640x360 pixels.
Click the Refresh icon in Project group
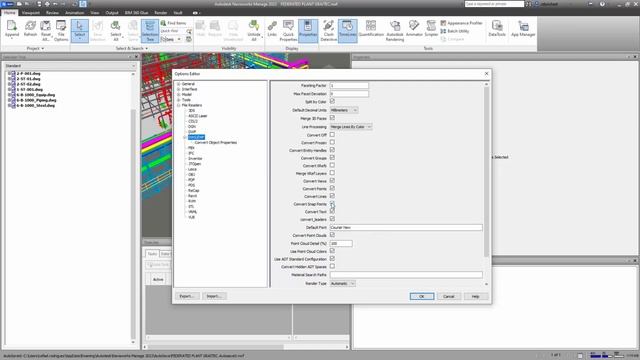click(x=30, y=30)
